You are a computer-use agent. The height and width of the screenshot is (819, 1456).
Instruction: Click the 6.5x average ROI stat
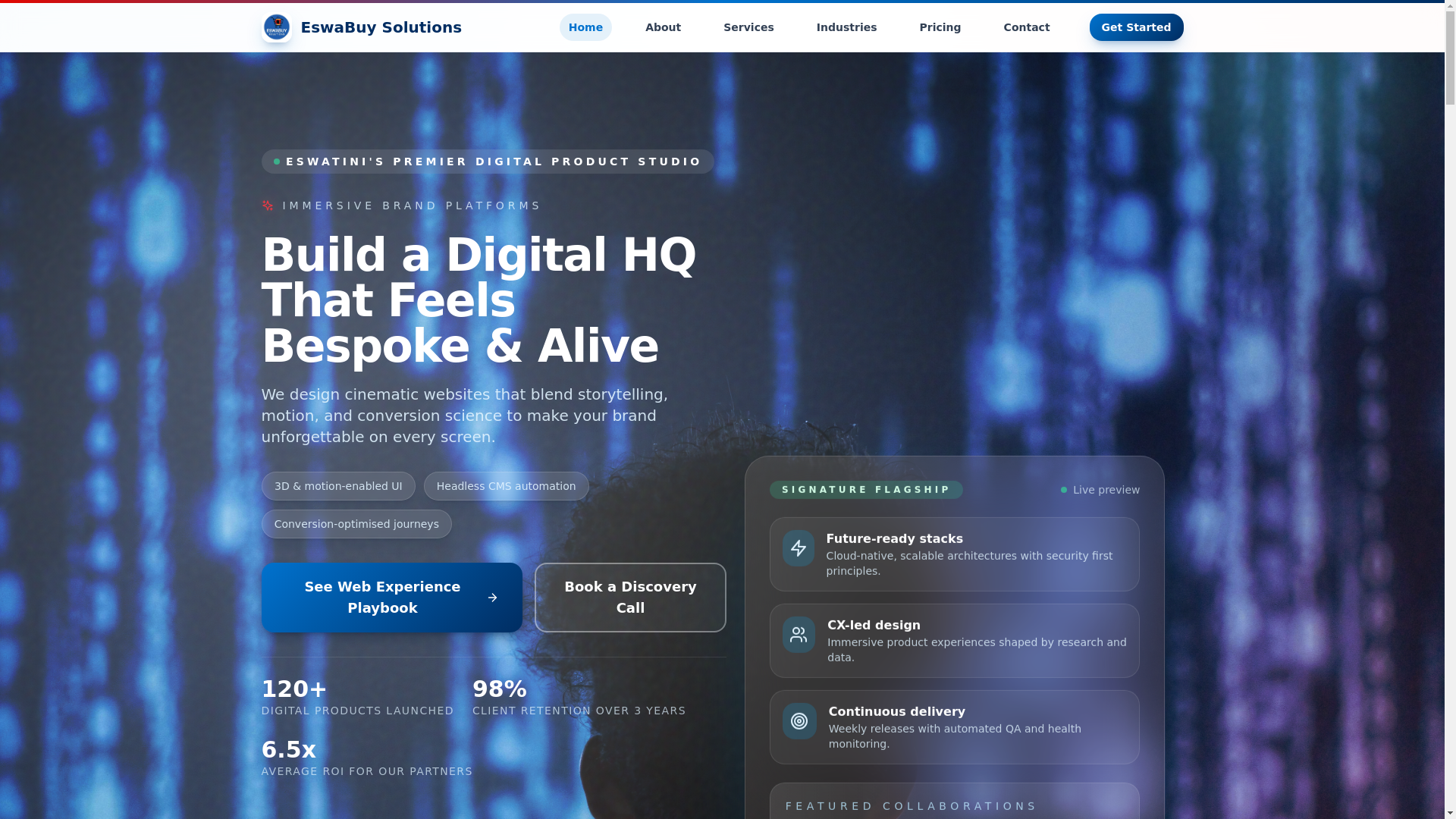366,757
